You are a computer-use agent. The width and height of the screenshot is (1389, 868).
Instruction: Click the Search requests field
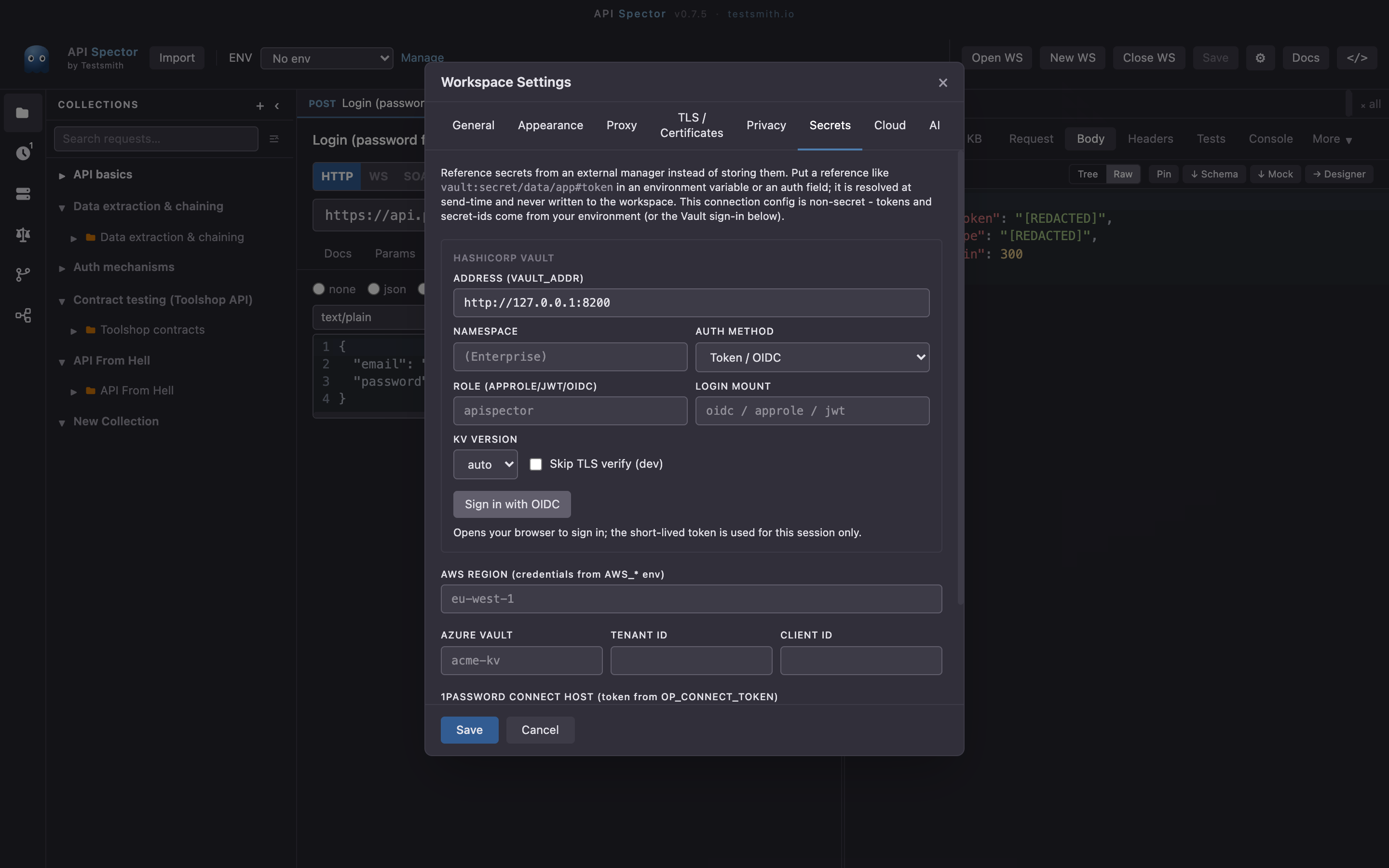pos(156,139)
